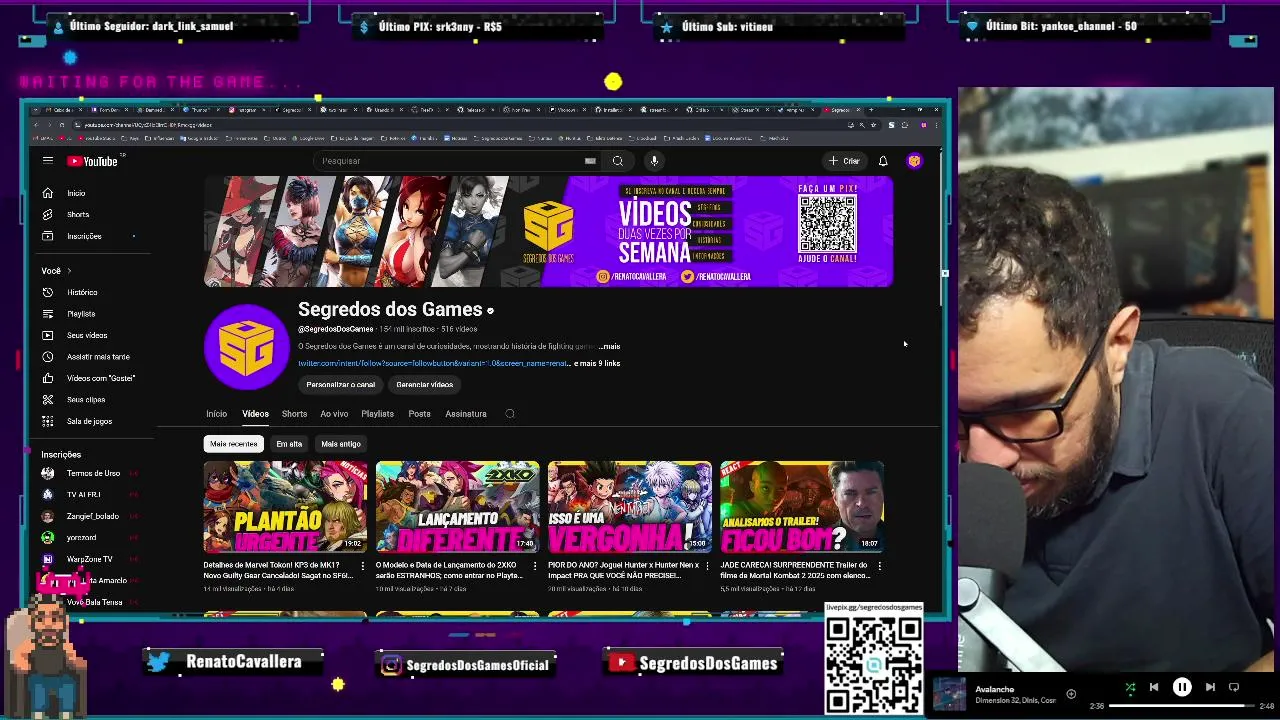Switch to the channel Playlists tab
Image resolution: width=1280 pixels, height=720 pixels.
tap(377, 414)
